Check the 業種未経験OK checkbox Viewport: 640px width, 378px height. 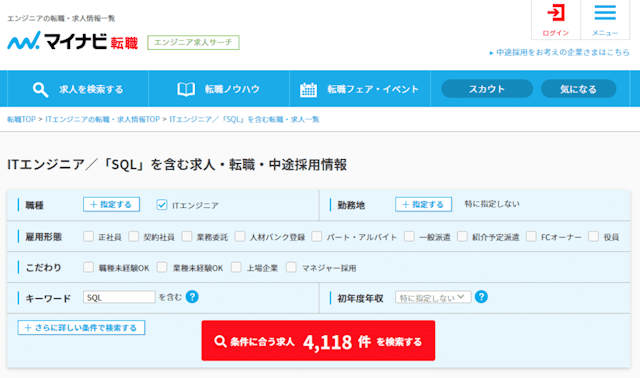pyautogui.click(x=162, y=267)
